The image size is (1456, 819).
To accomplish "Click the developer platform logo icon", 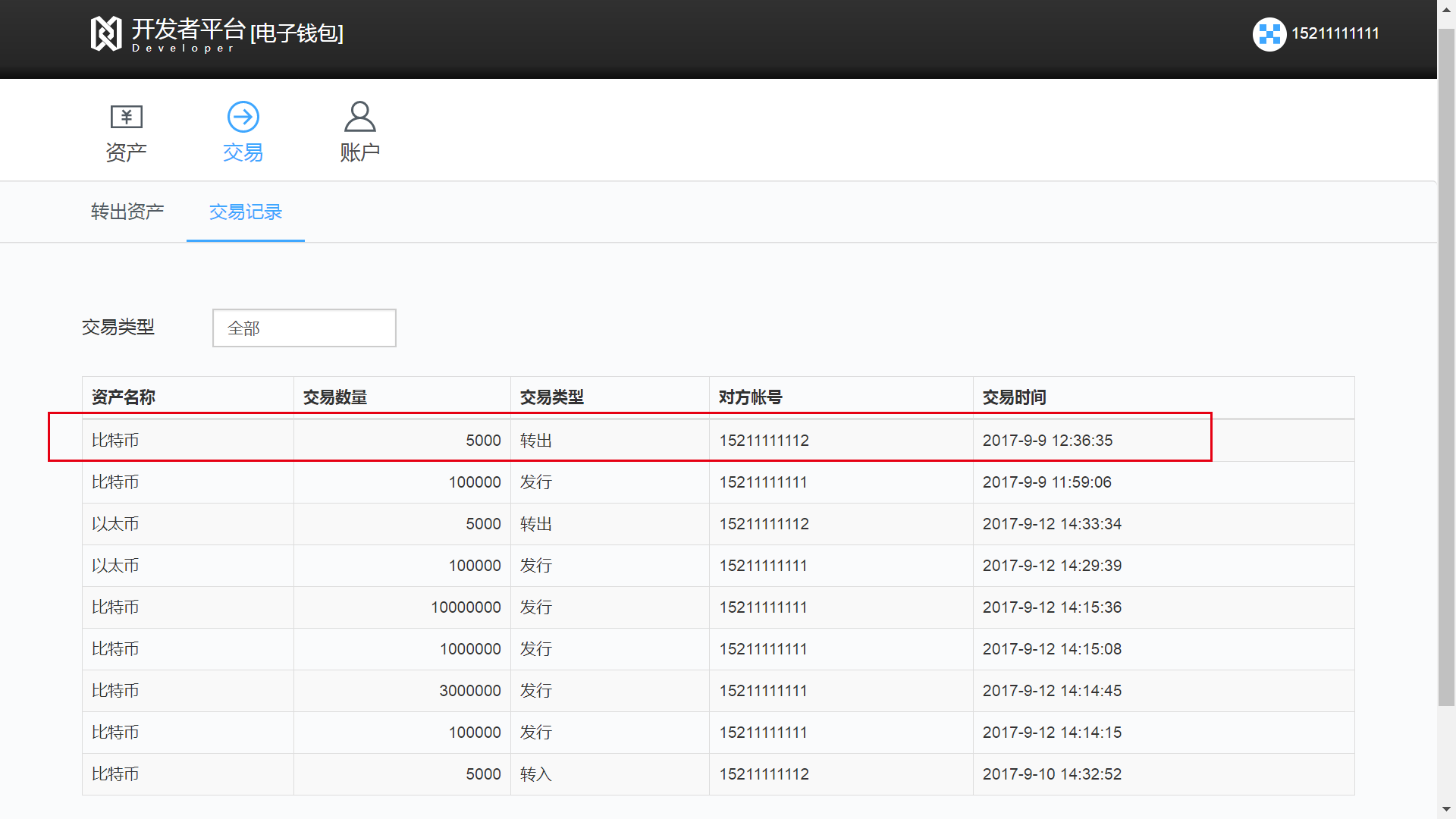I will click(105, 33).
